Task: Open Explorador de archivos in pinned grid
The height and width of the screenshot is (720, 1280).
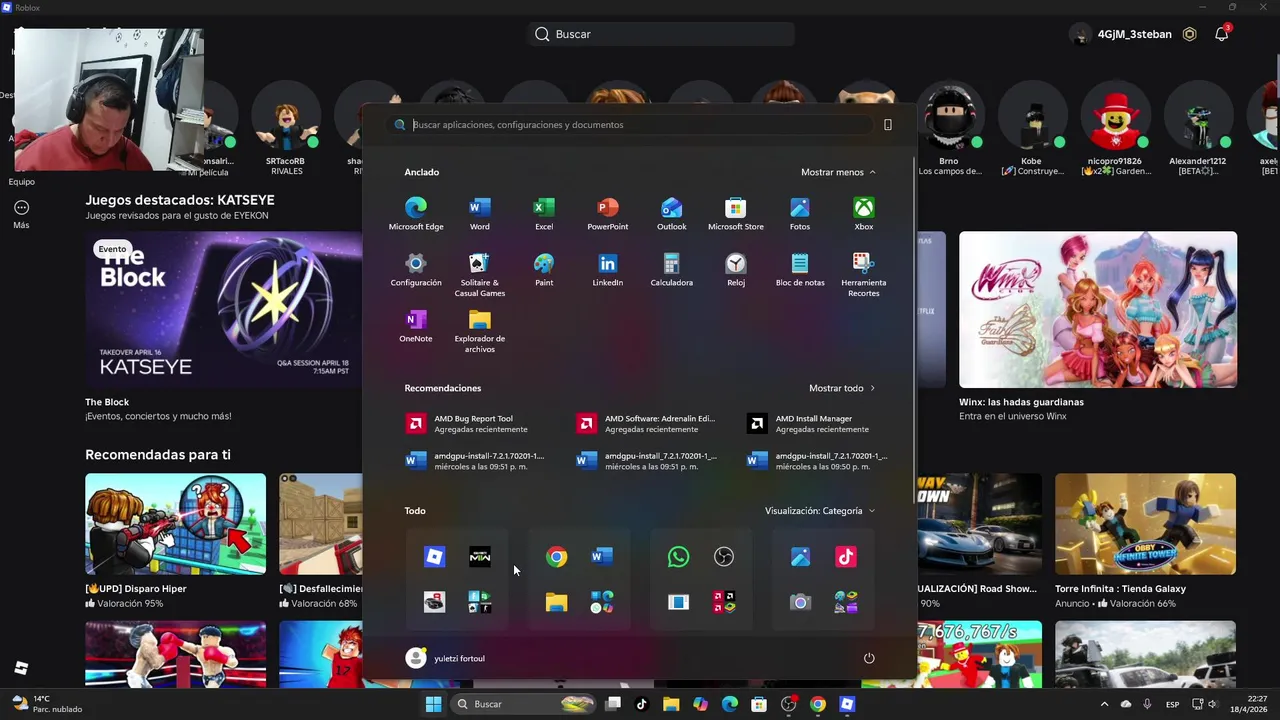Action: coord(480,331)
